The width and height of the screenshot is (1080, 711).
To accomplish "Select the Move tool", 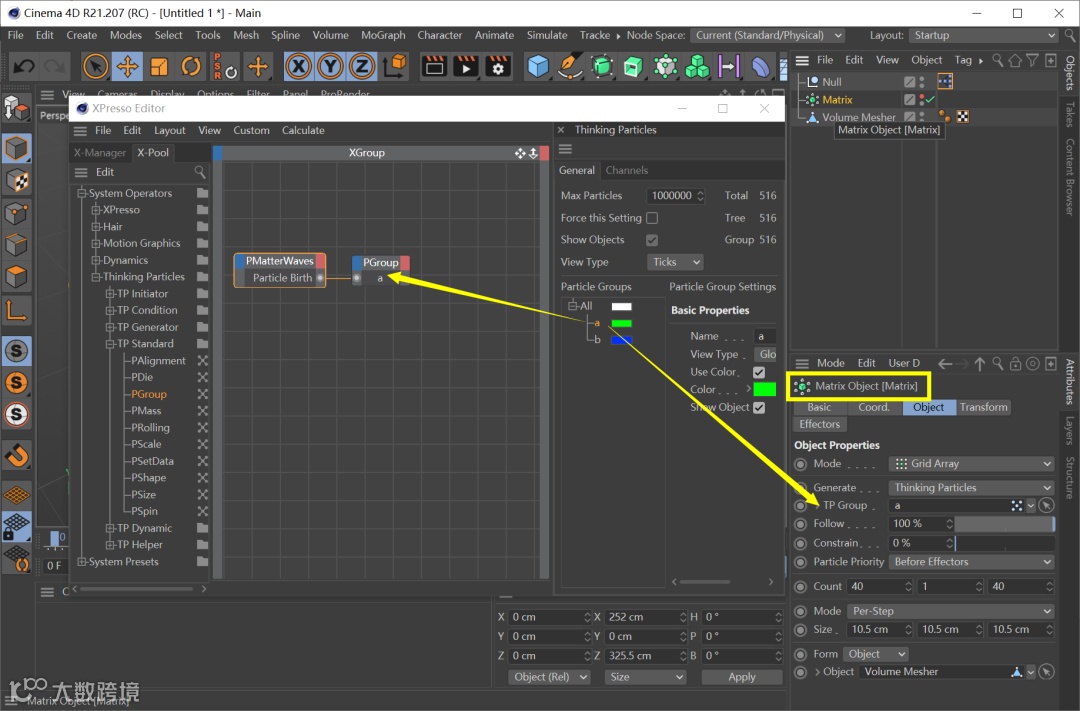I will (127, 67).
